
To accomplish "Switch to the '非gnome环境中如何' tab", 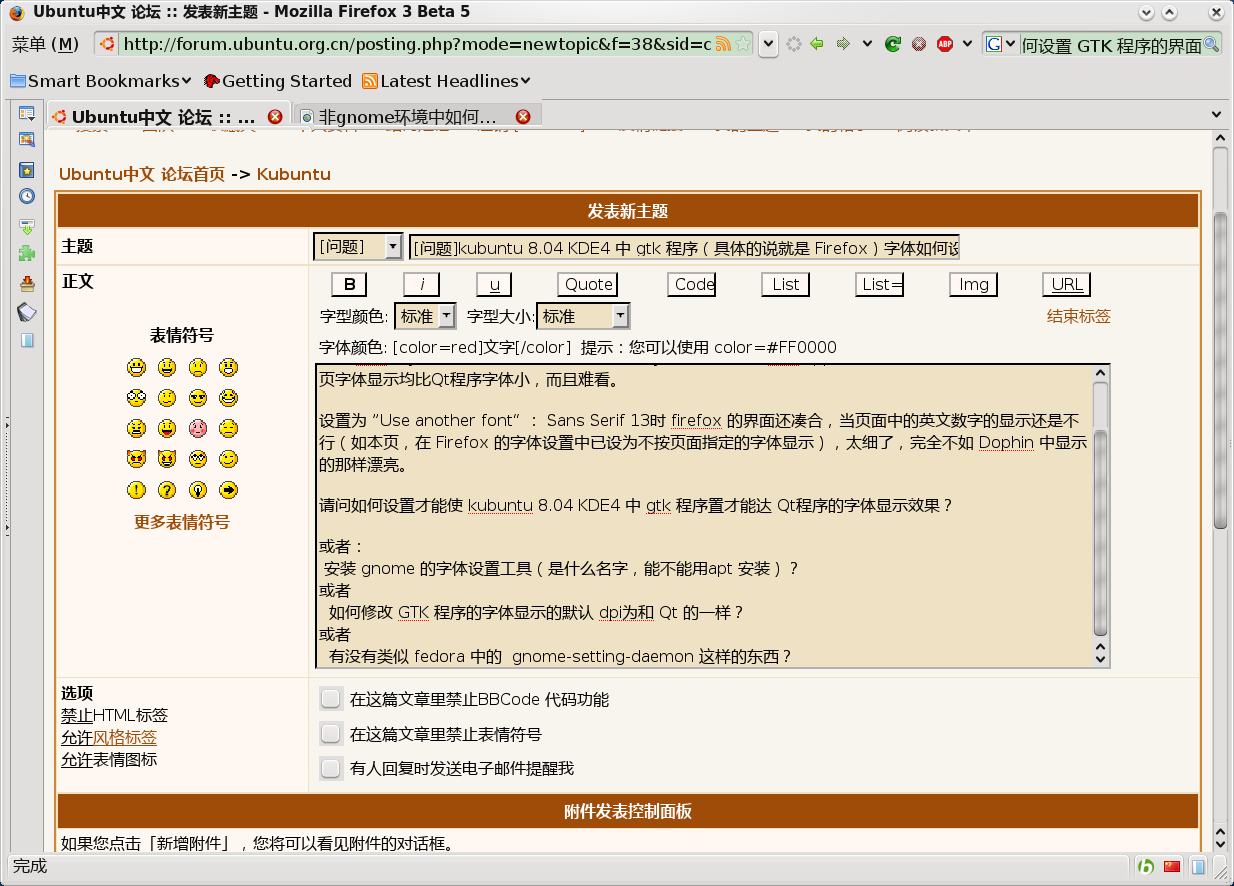I will 418,116.
